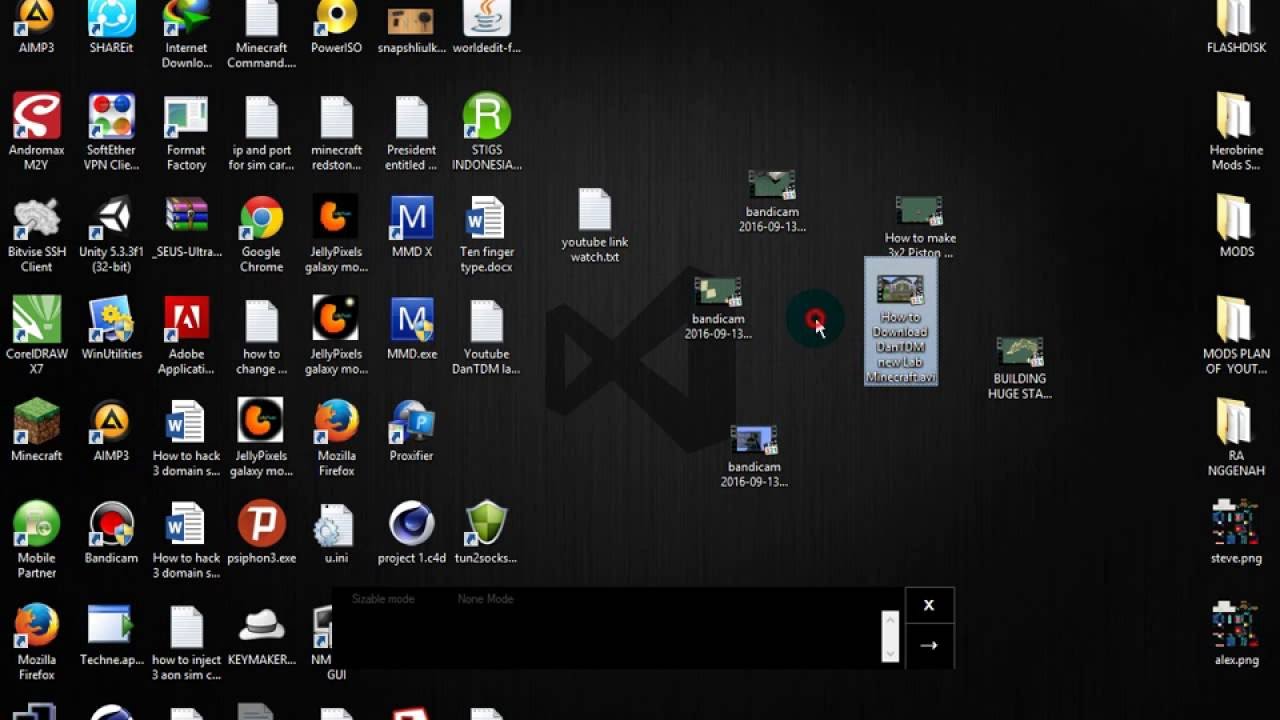Select the Techne application shortcut

[111, 635]
